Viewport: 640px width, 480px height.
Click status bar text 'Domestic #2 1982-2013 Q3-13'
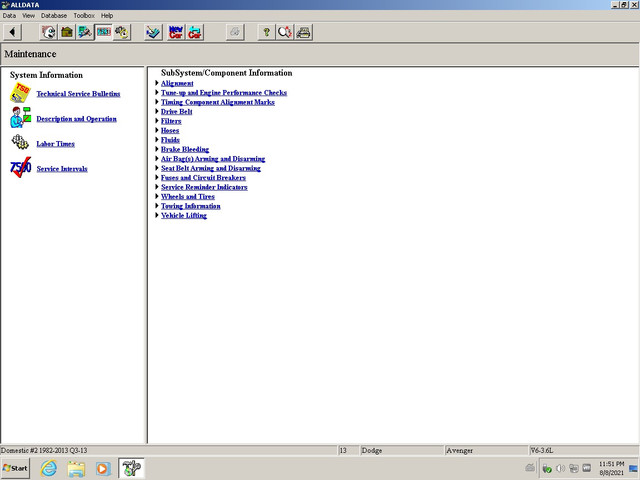pyautogui.click(x=44, y=451)
